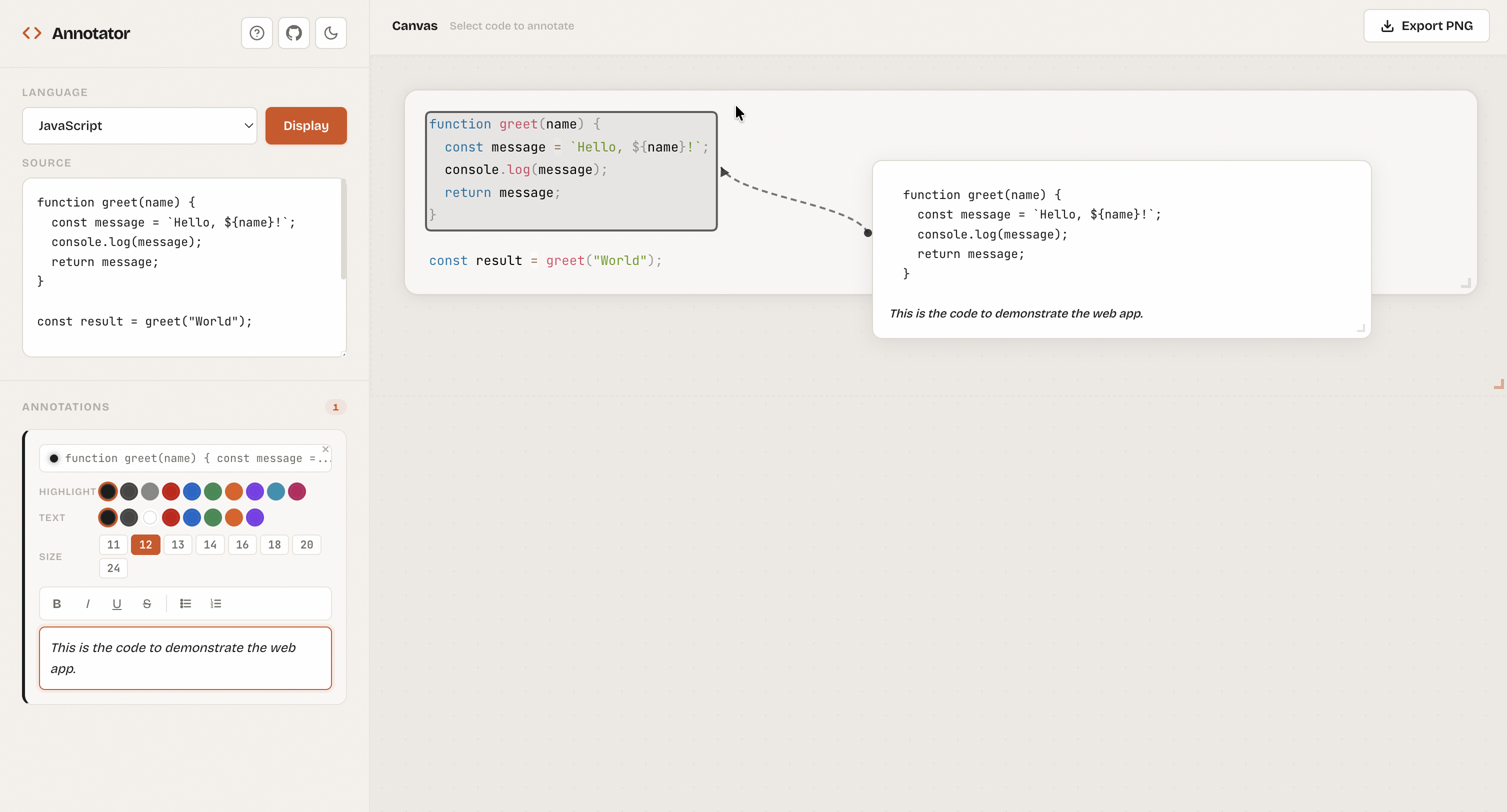
Task: Choose the green highlight color swatch
Action: (x=213, y=491)
